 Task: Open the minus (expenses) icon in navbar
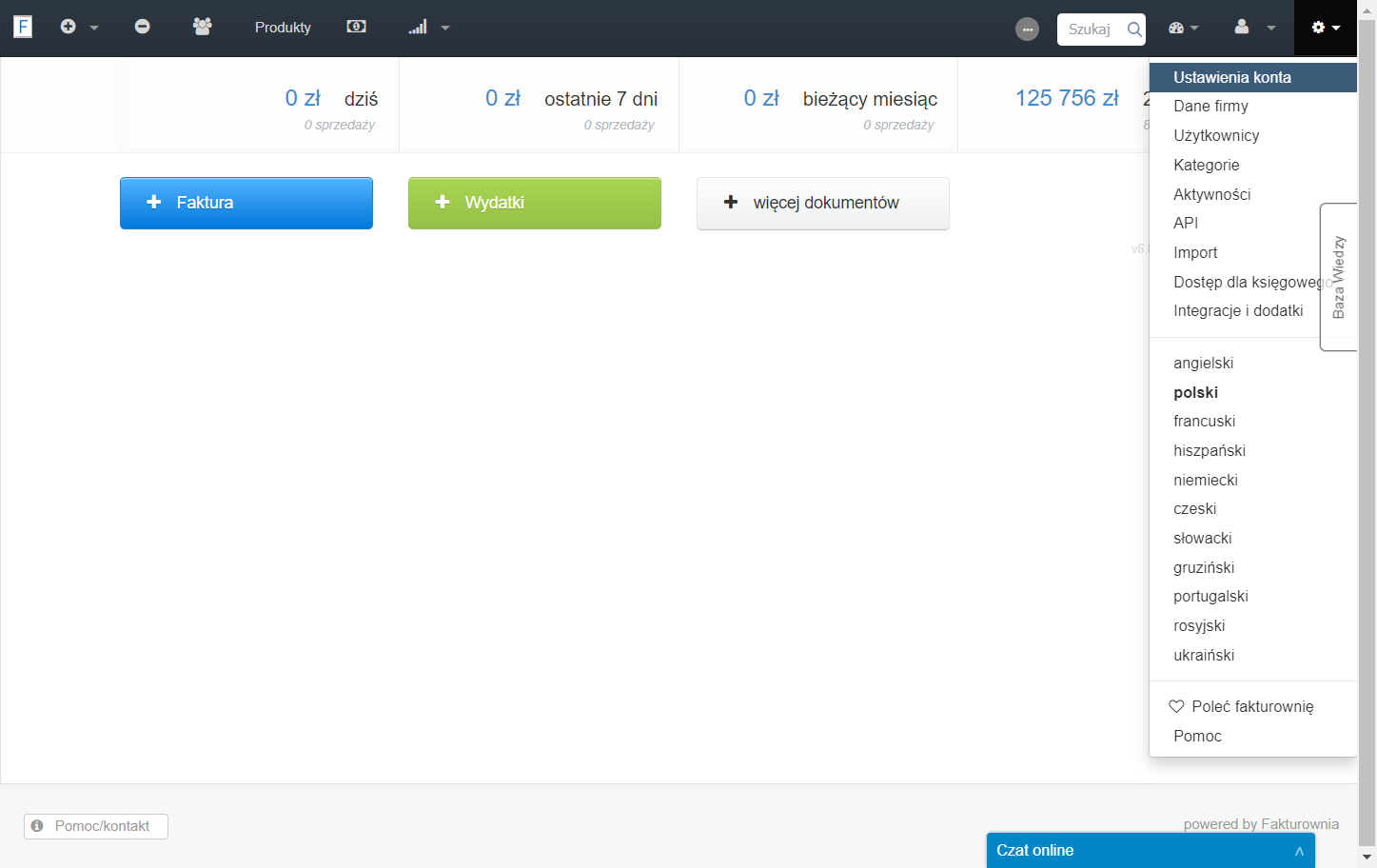tap(142, 27)
